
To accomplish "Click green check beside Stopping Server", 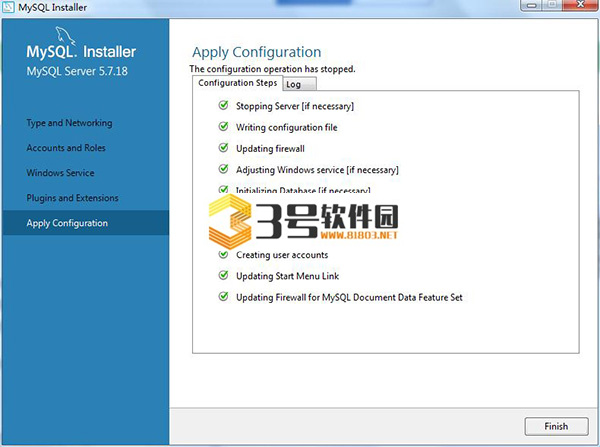I will point(223,105).
